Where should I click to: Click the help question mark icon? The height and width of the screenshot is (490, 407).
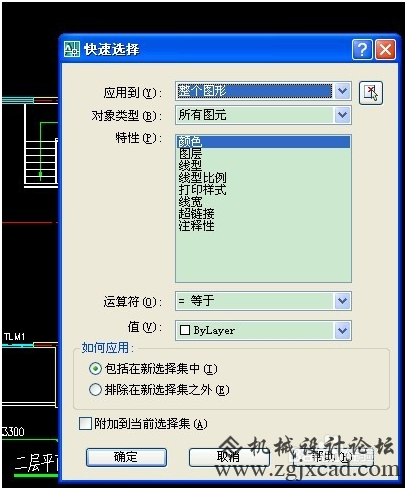click(x=362, y=50)
